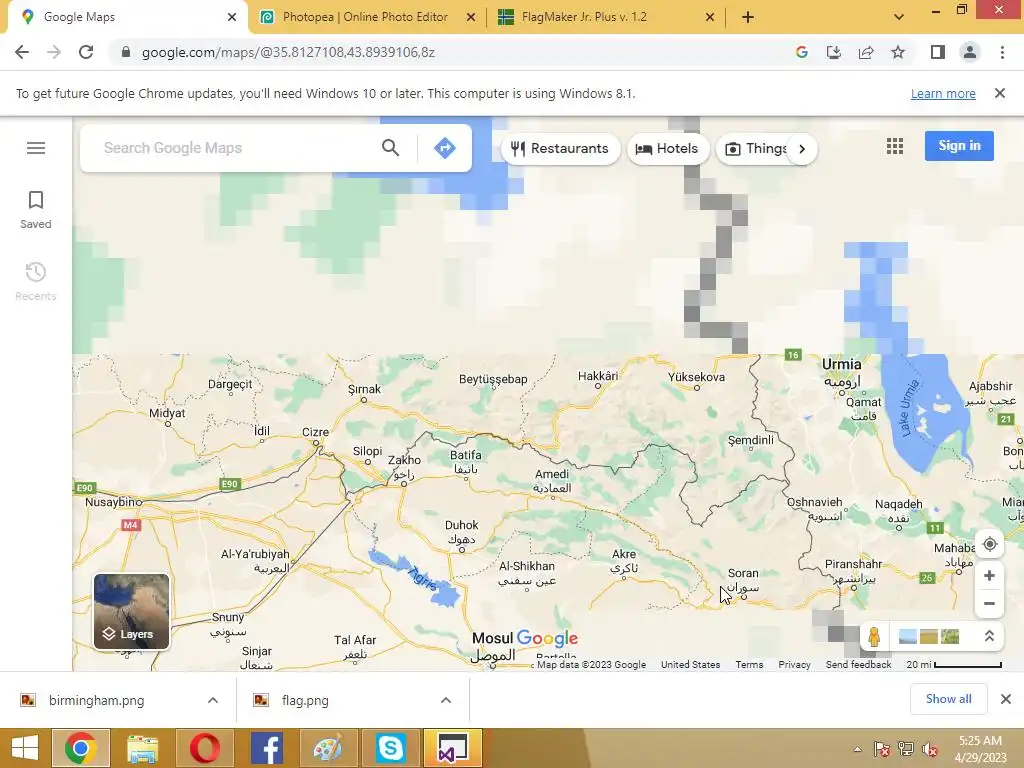The height and width of the screenshot is (768, 1024).
Task: Open the Chrome profile avatar
Action: pos(970,52)
